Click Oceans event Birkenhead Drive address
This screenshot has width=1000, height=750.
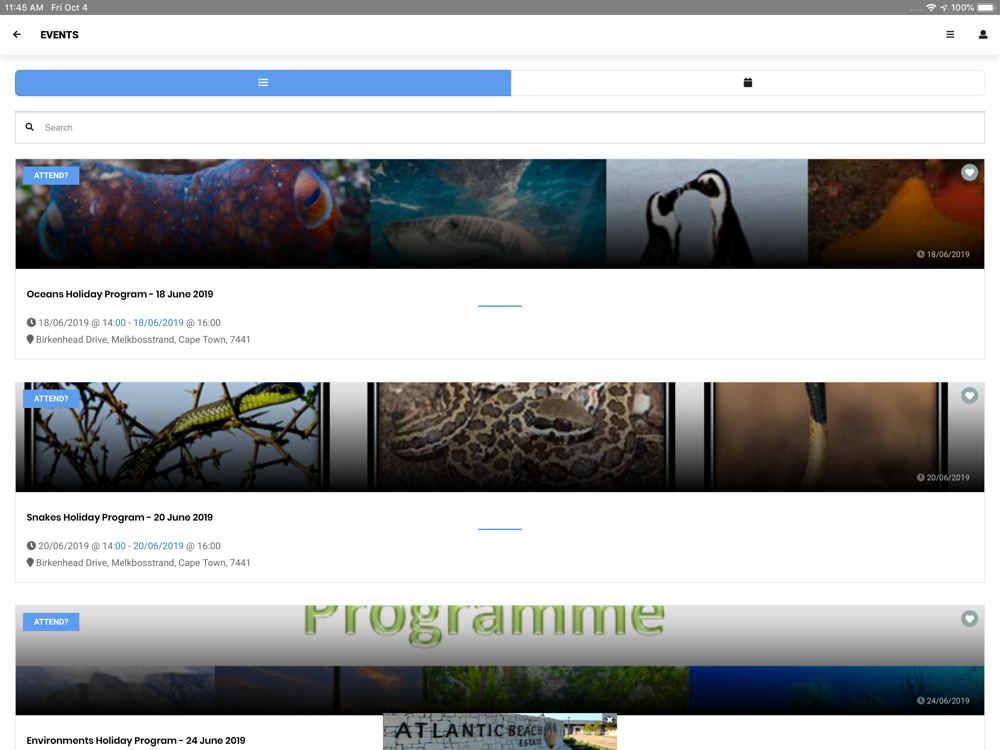[x=143, y=339]
